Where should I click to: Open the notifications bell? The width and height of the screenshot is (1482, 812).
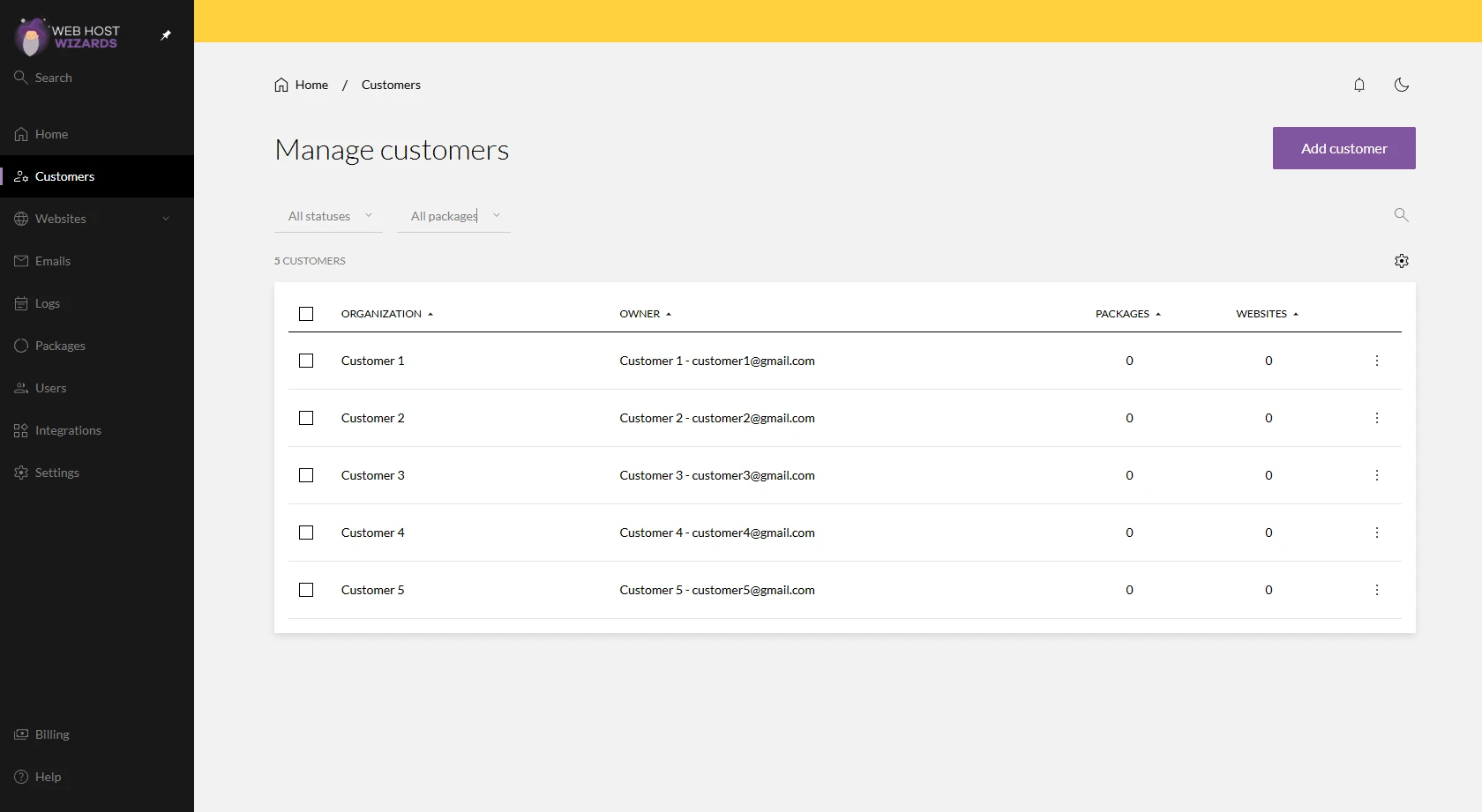pyautogui.click(x=1359, y=85)
